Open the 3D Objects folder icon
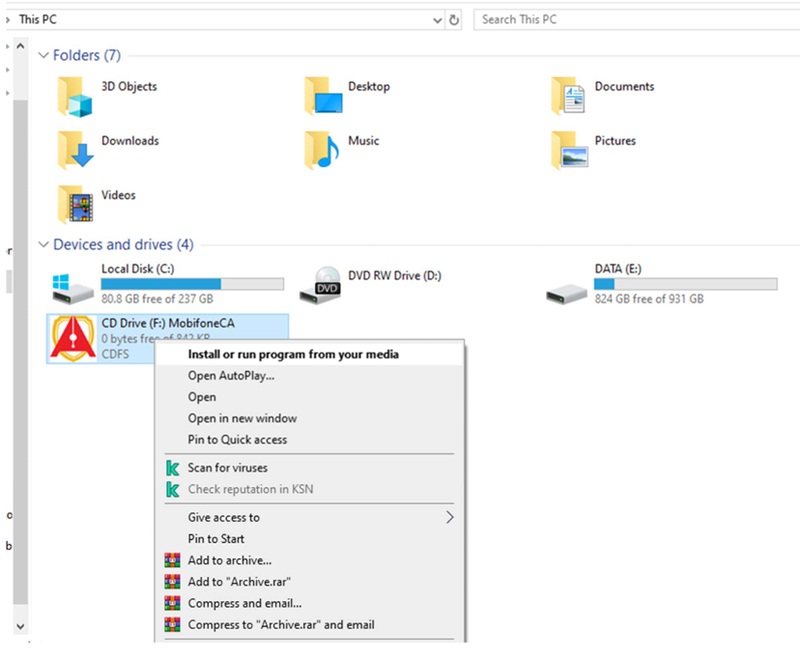800x660 pixels. pos(74,96)
